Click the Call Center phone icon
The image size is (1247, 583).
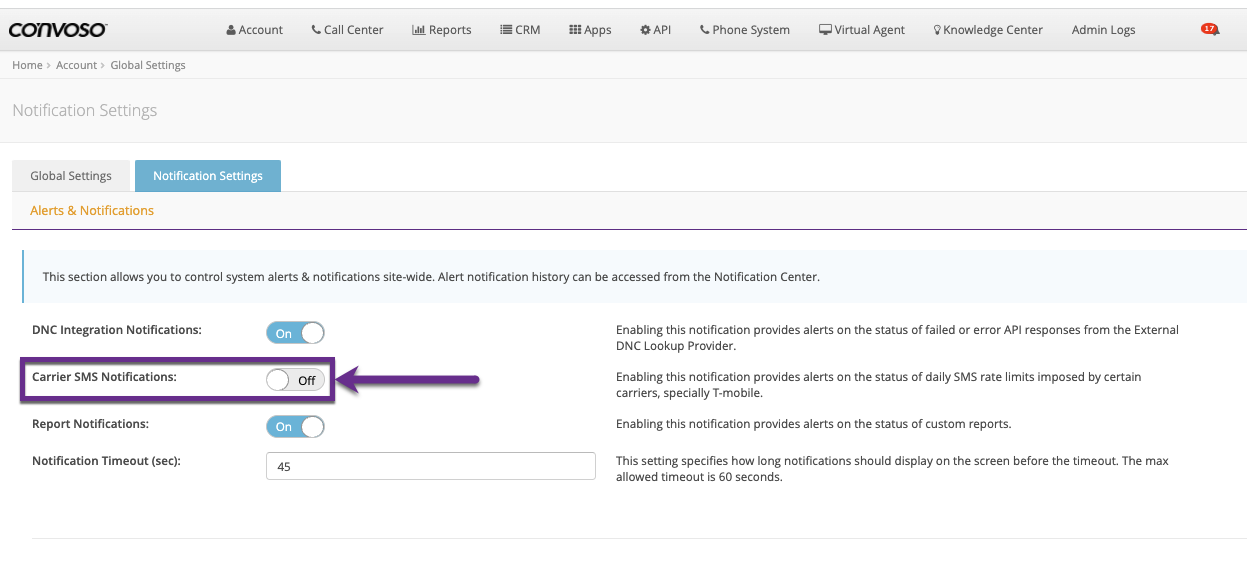click(316, 30)
